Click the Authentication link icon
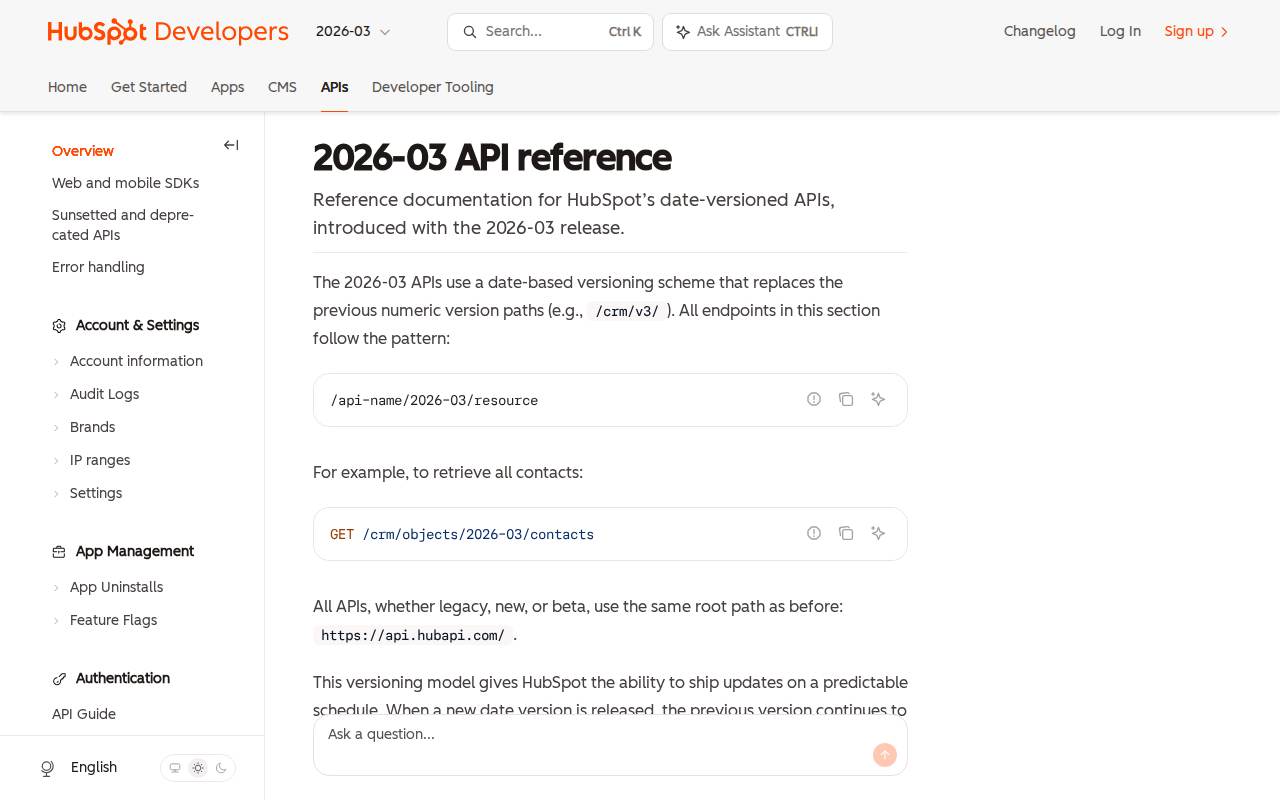 click(59, 679)
